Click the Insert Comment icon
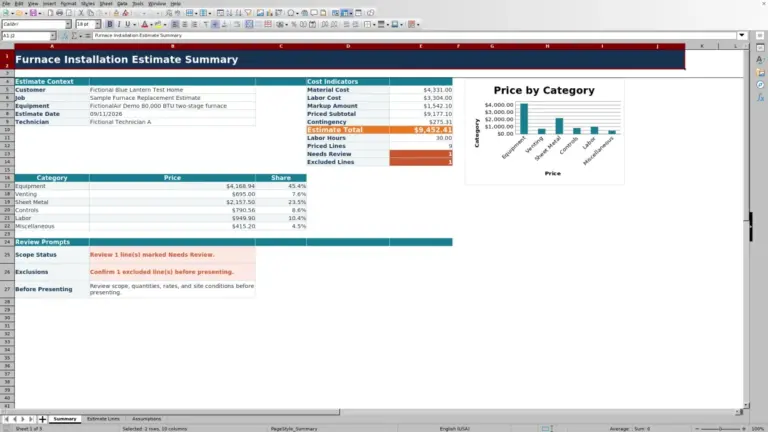Viewport: 768px width, 432px height. 314,13
